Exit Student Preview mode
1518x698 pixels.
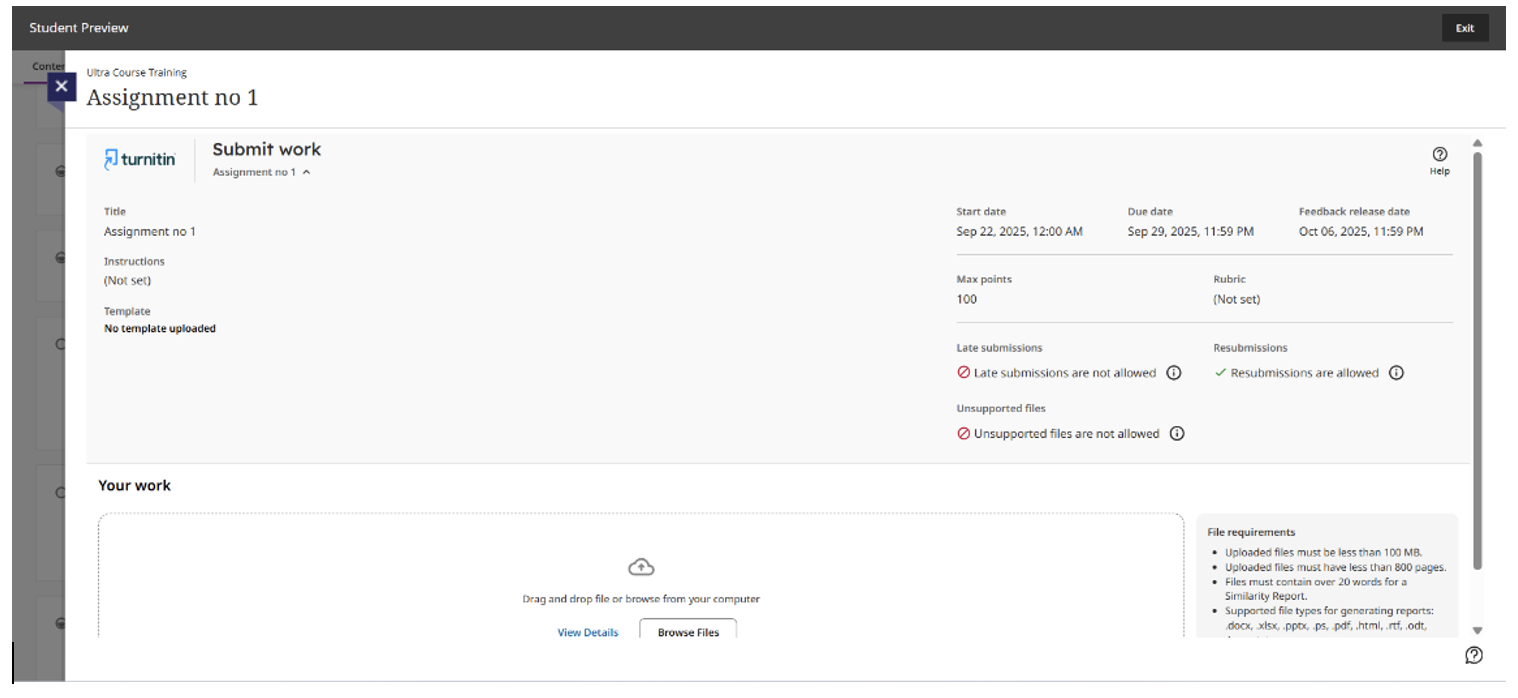pos(1465,28)
